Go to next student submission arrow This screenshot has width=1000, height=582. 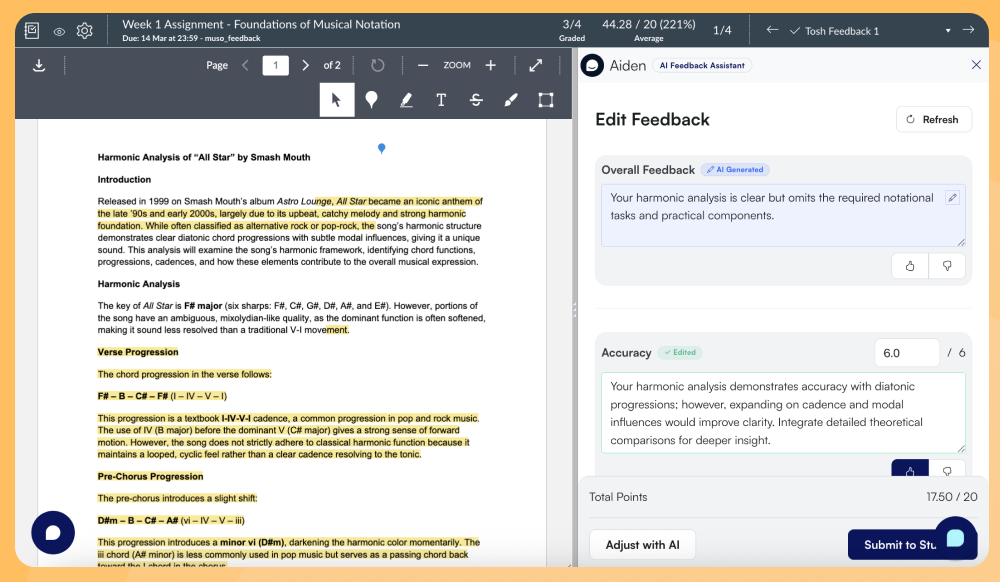point(968,30)
